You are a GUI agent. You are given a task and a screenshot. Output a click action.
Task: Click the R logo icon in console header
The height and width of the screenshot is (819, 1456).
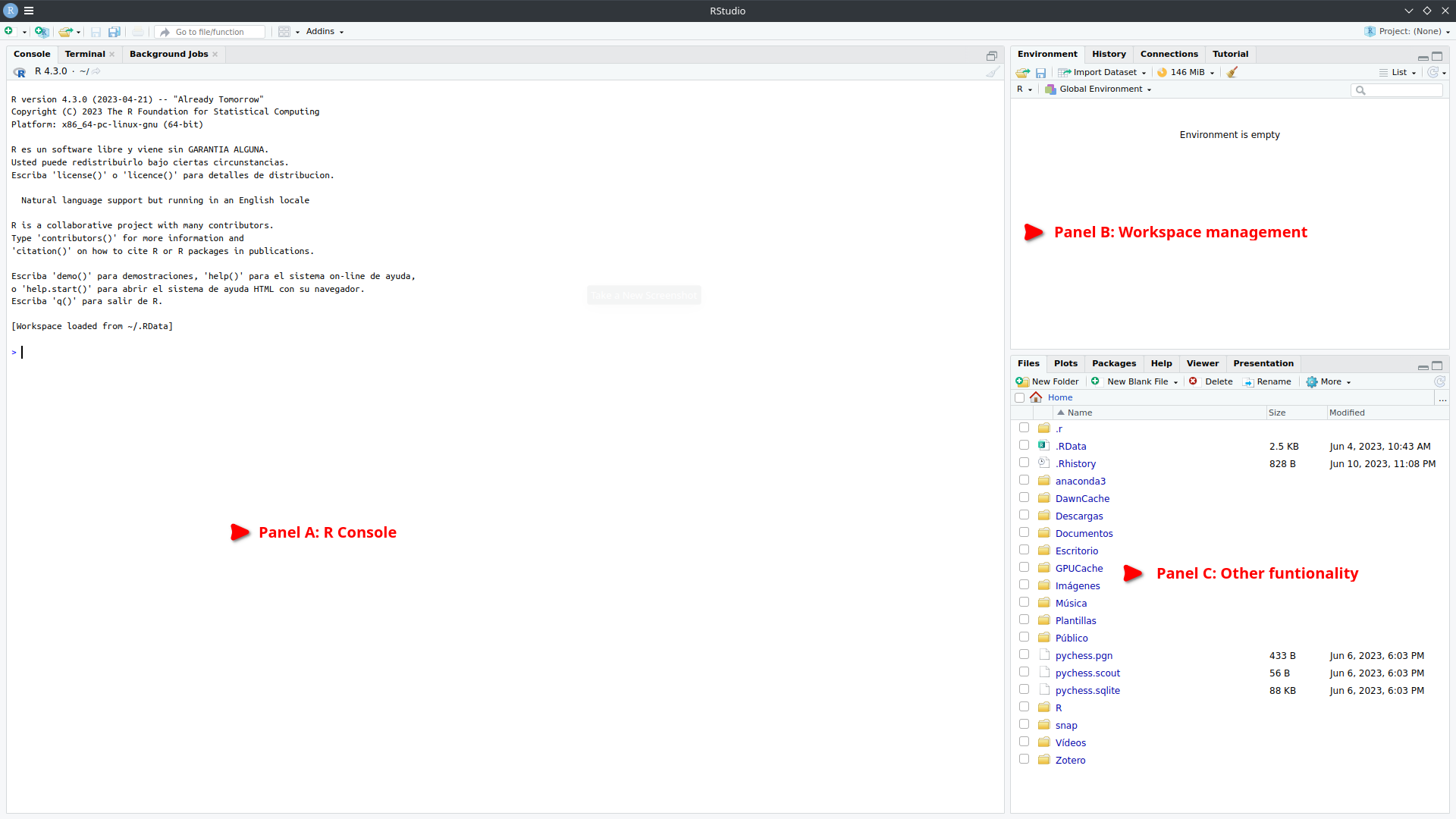click(20, 71)
